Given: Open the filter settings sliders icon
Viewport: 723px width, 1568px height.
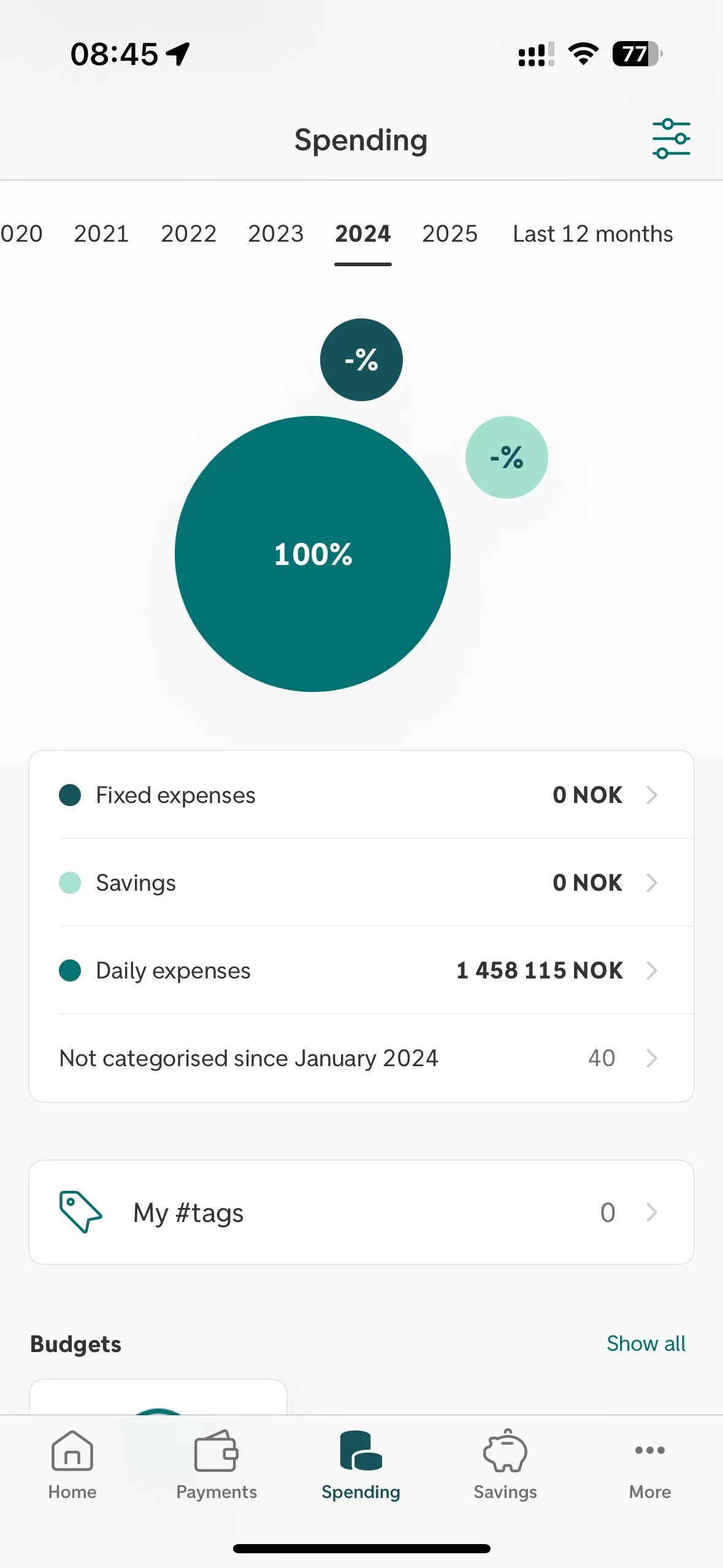Looking at the screenshot, I should pyautogui.click(x=671, y=139).
